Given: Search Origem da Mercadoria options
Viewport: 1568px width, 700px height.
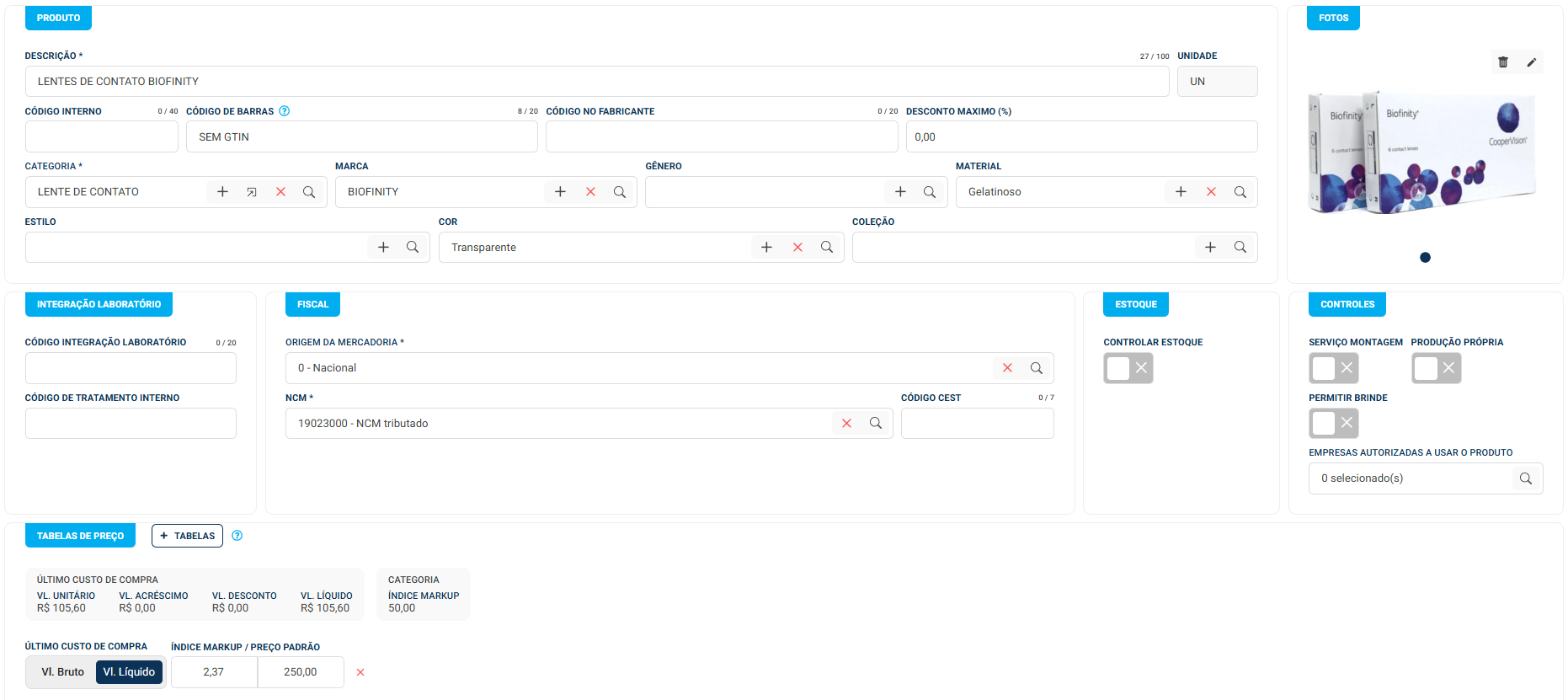Looking at the screenshot, I should tap(1037, 368).
